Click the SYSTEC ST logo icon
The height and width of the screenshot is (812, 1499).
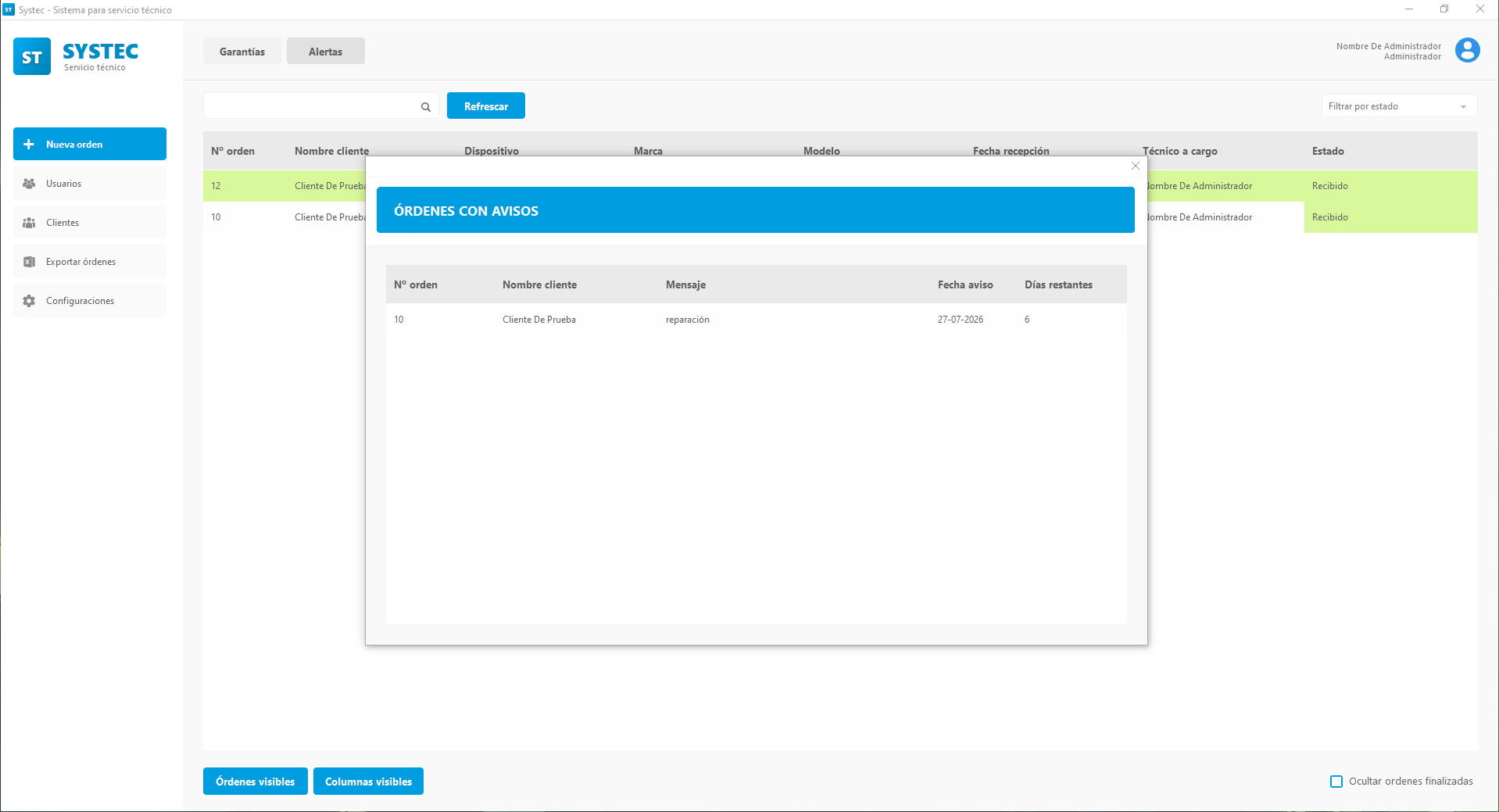tap(32, 56)
